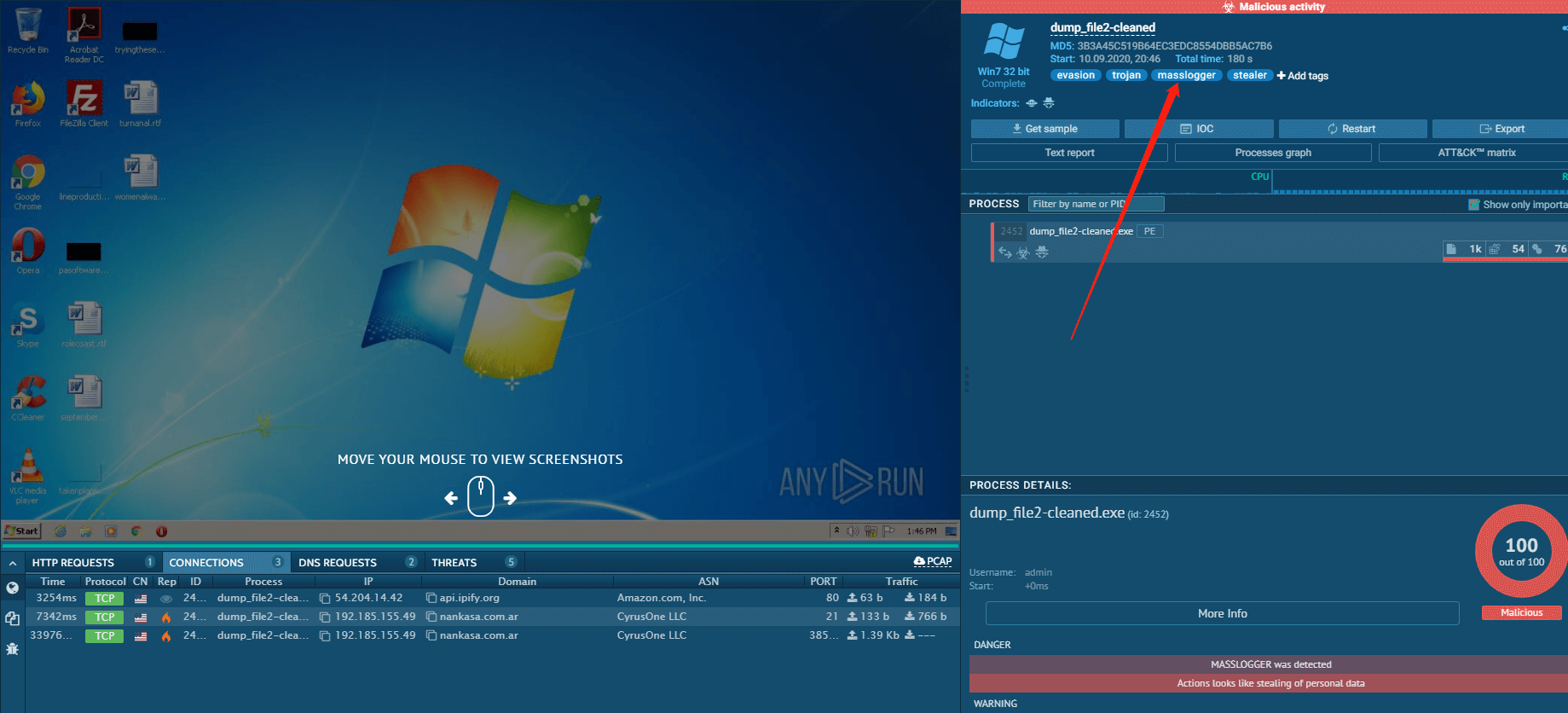This screenshot has height=713, width=1568.
Task: Download the PCAP file
Action: tap(933, 561)
